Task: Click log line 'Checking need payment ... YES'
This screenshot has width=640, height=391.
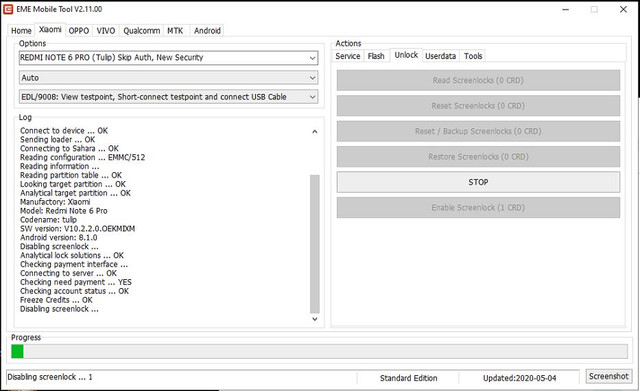Action: click(76, 282)
